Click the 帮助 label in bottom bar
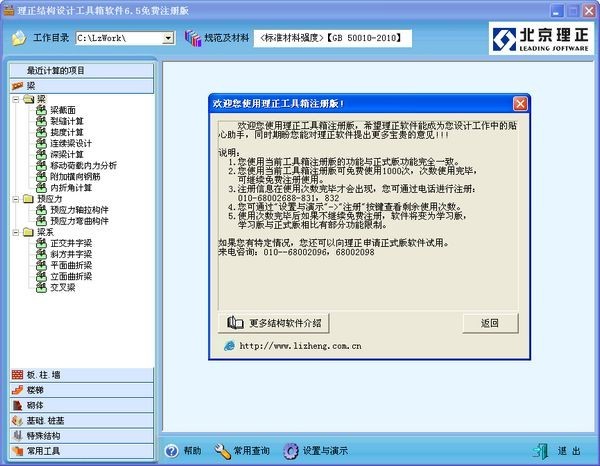Viewport: 600px width, 466px height. pyautogui.click(x=192, y=451)
